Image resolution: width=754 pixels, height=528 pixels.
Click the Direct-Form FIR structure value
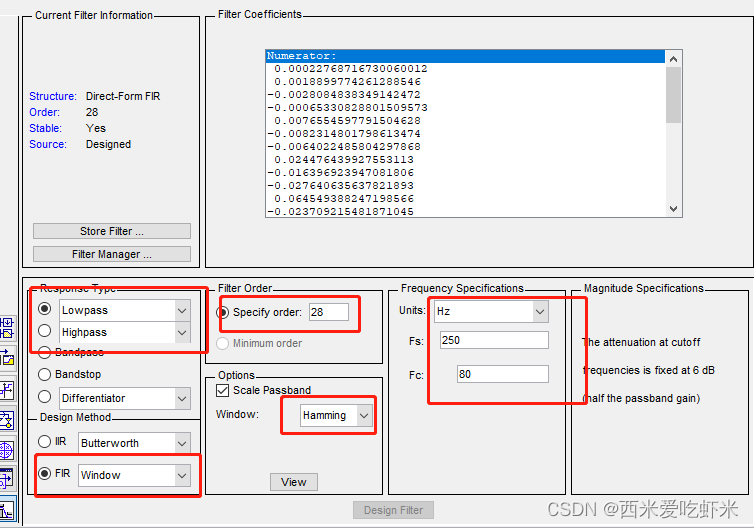123,96
